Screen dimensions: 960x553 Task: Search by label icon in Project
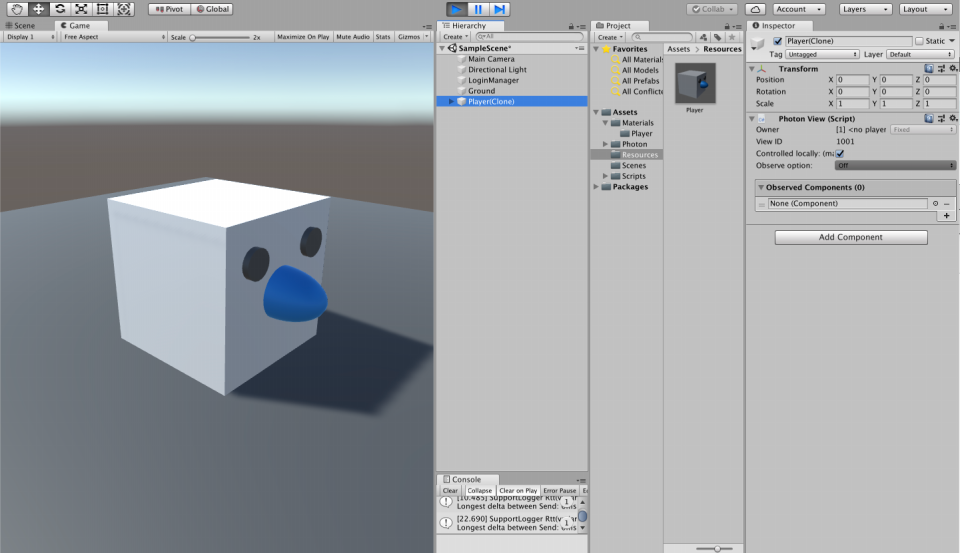pyautogui.click(x=718, y=37)
